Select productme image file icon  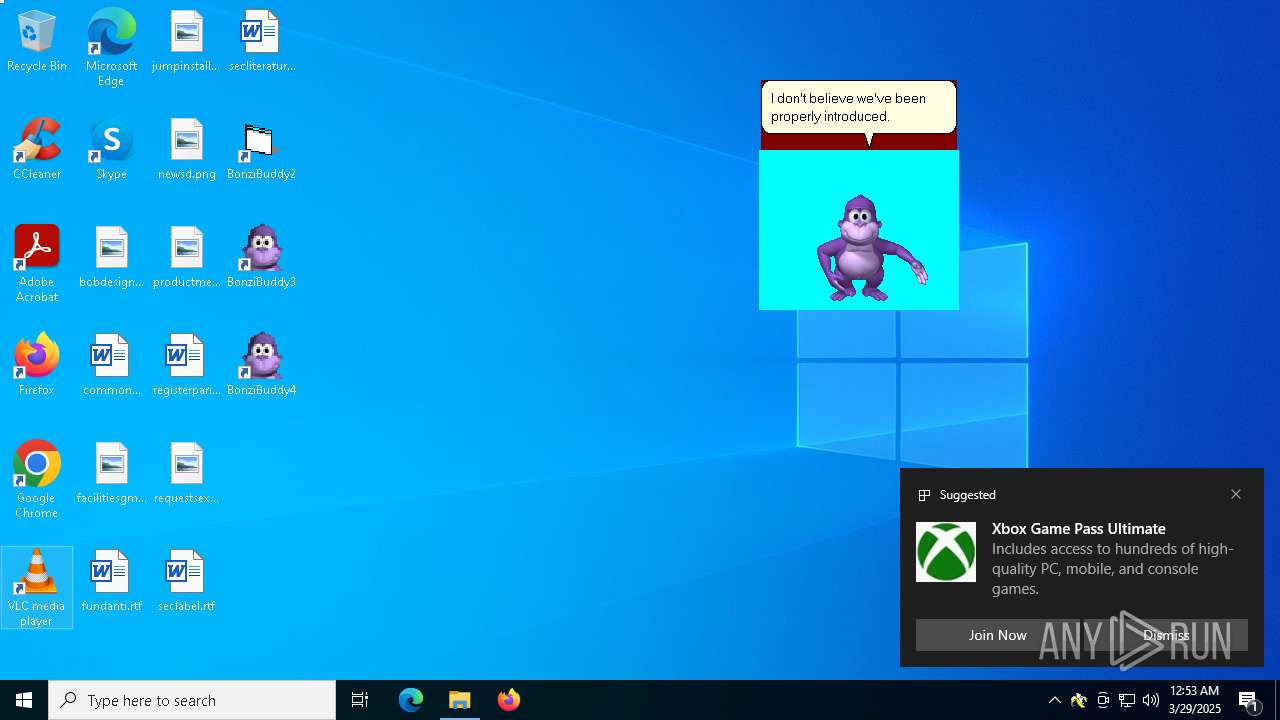(x=186, y=257)
